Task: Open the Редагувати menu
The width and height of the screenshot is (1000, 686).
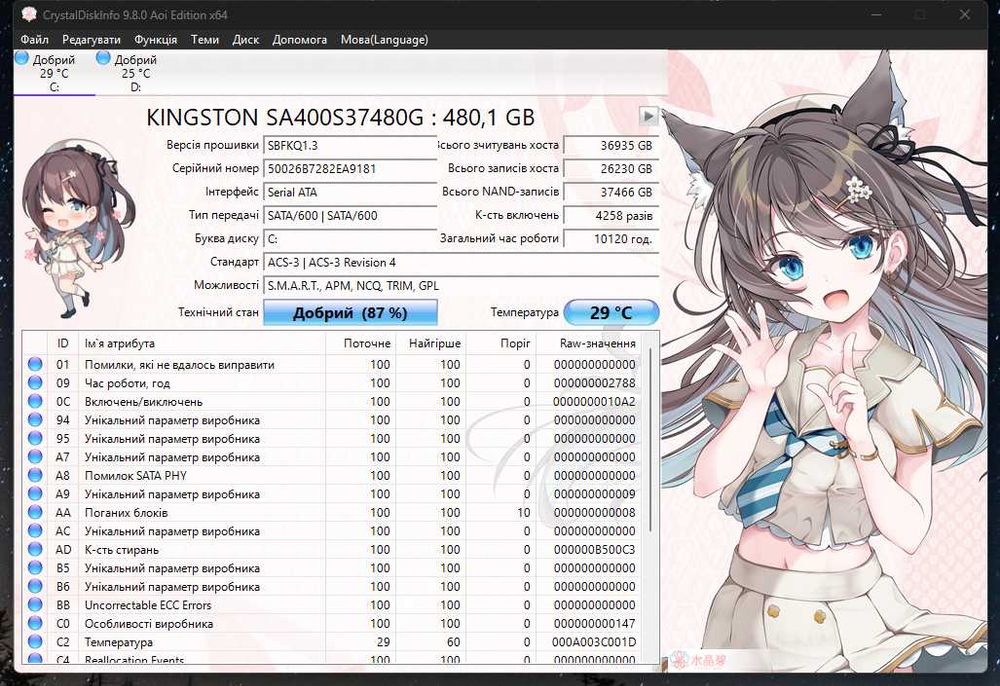Action: point(91,40)
